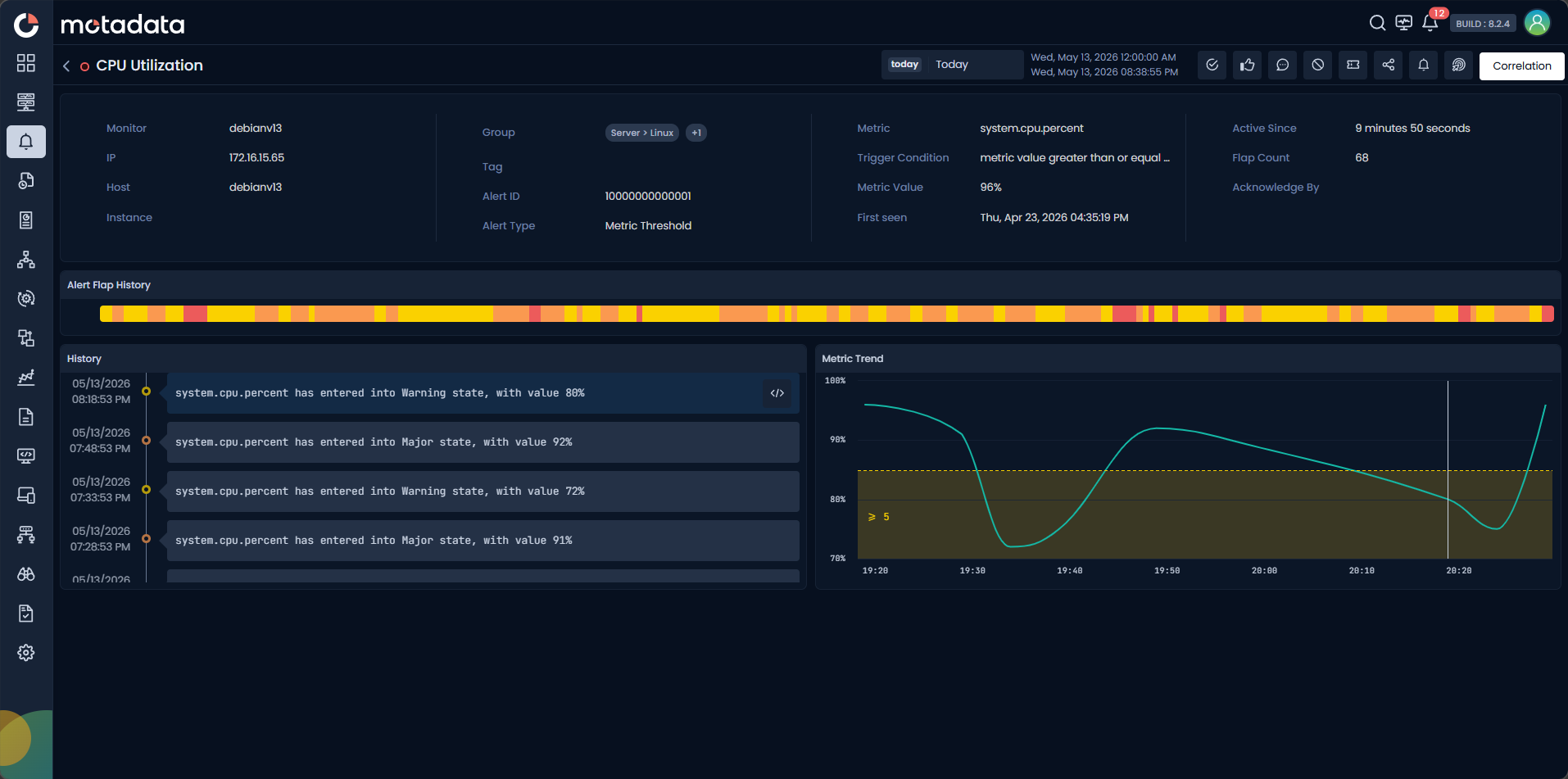Click the Server > Linux group tag
1568x779 pixels.
(641, 133)
